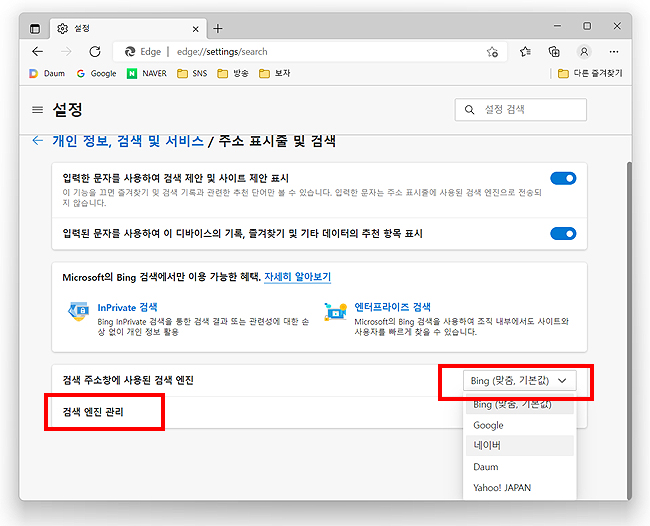Reload the page with refresh icon
The height and width of the screenshot is (526, 650).
point(95,51)
